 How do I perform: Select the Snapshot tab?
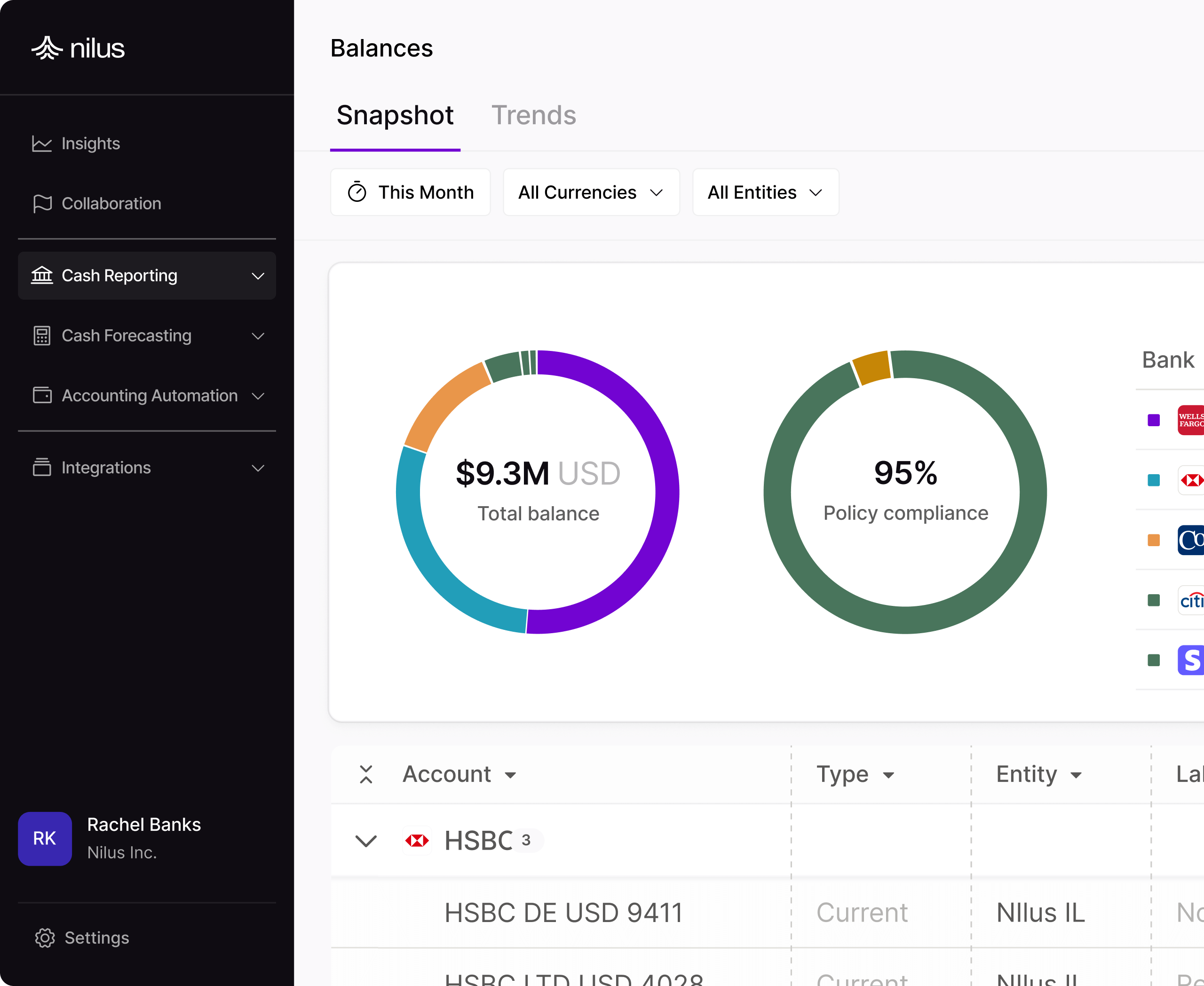click(x=395, y=115)
